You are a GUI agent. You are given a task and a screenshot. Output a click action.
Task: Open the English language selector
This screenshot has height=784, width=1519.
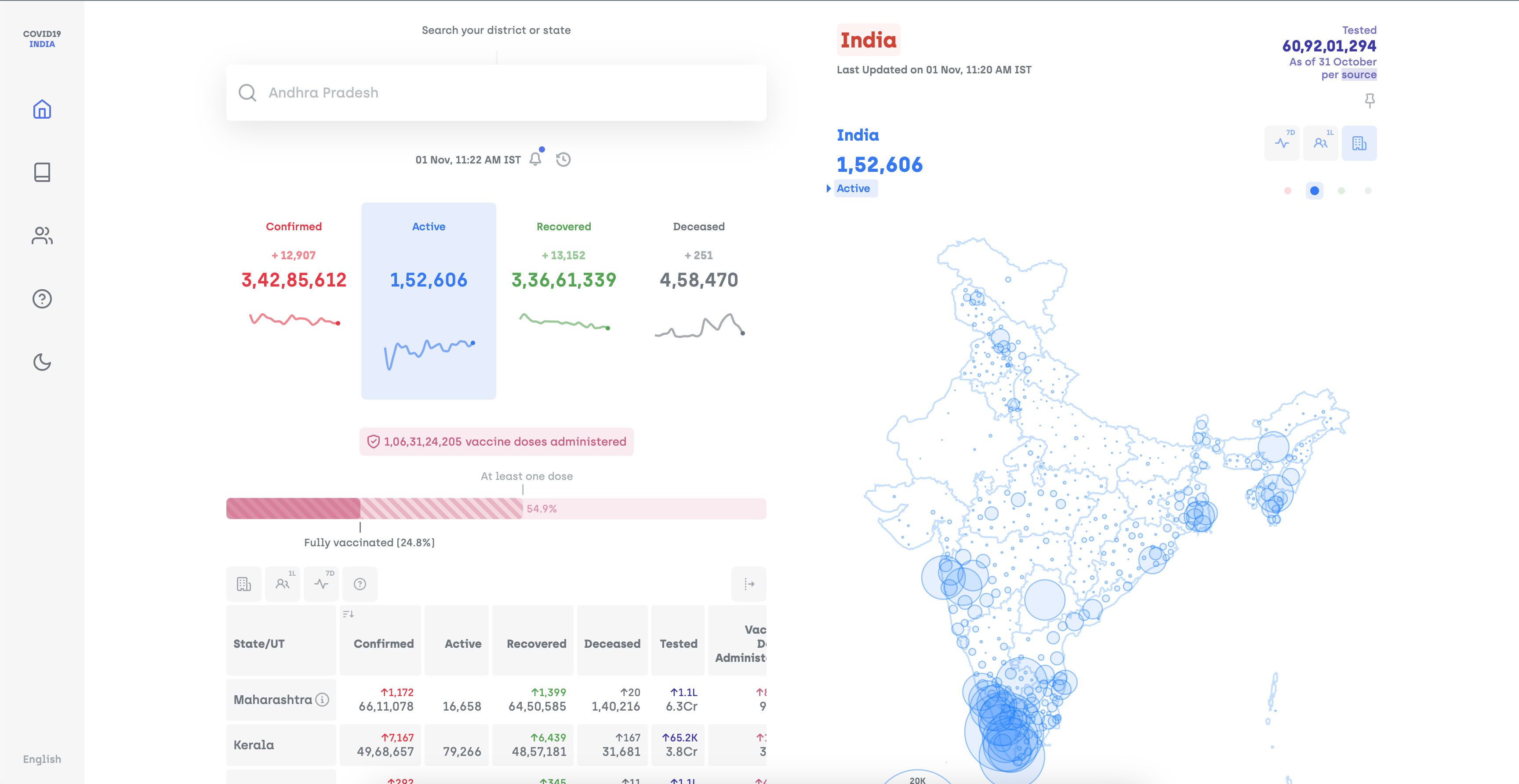coord(42,759)
